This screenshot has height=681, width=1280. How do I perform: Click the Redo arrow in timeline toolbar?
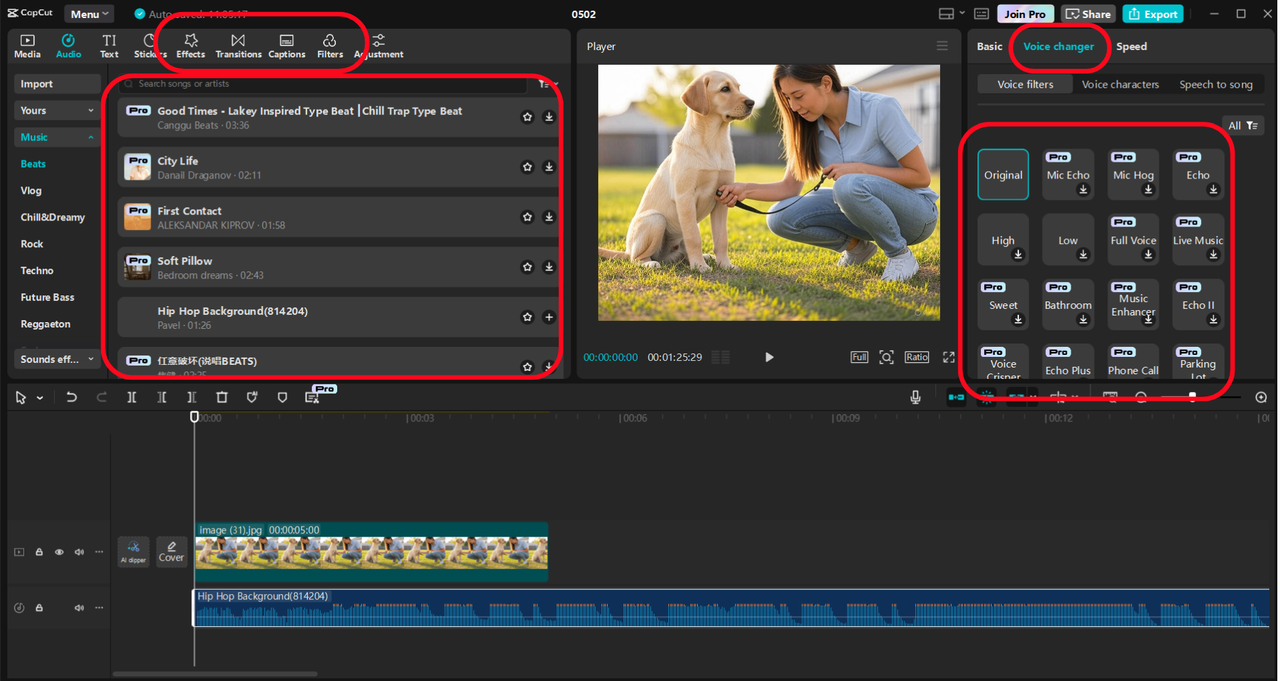[102, 397]
